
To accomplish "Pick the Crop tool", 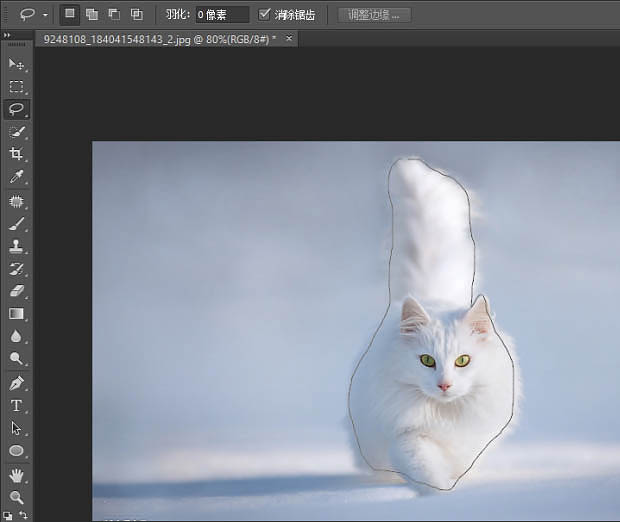I will click(x=16, y=154).
